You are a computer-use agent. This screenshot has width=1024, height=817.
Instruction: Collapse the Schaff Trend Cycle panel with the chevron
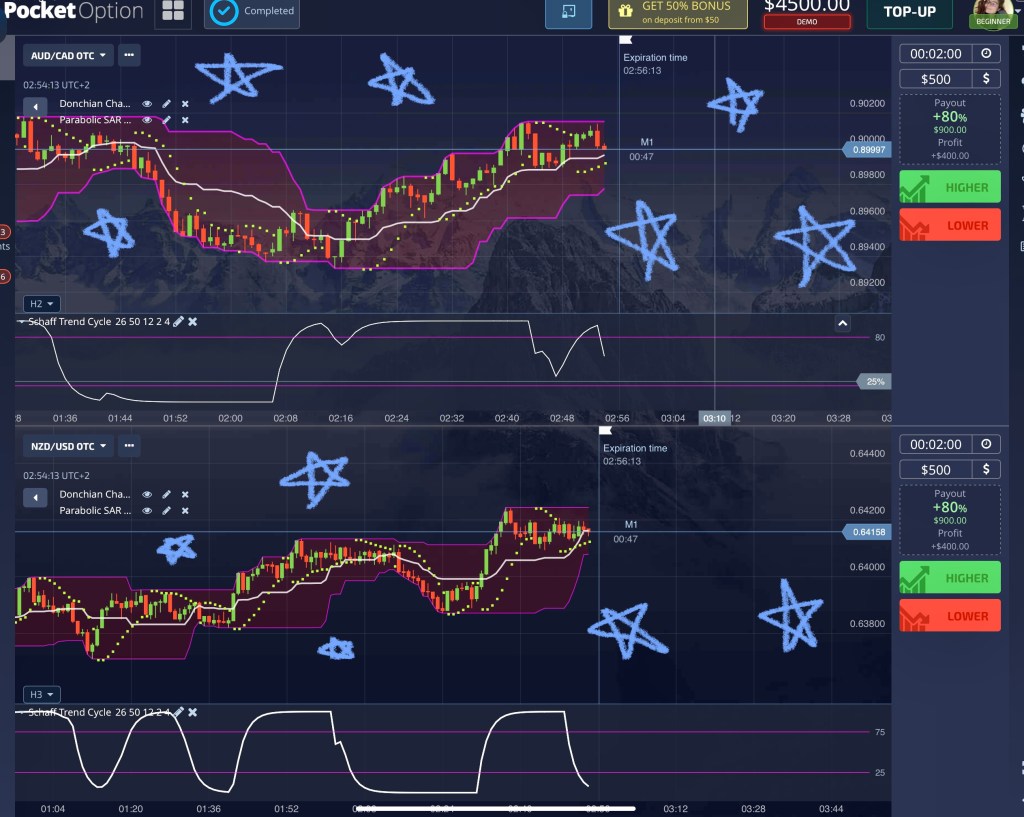point(842,323)
